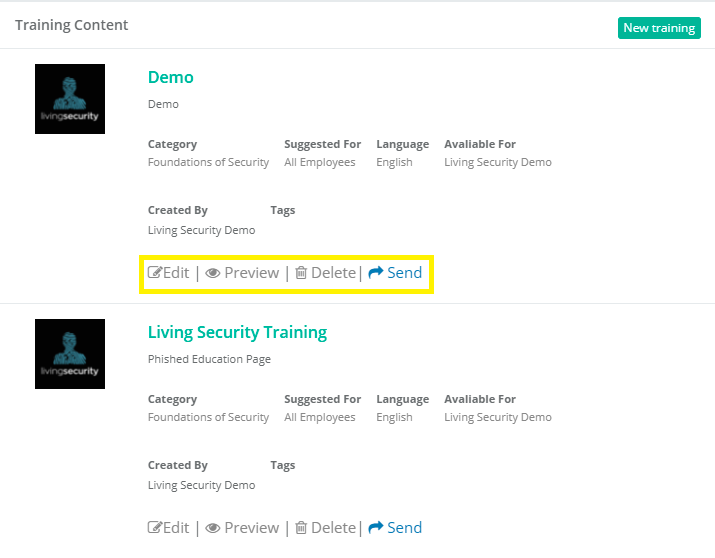Screen dimensions: 715x558
Task: Click Delete label for Living Security Training
Action: pos(333,527)
